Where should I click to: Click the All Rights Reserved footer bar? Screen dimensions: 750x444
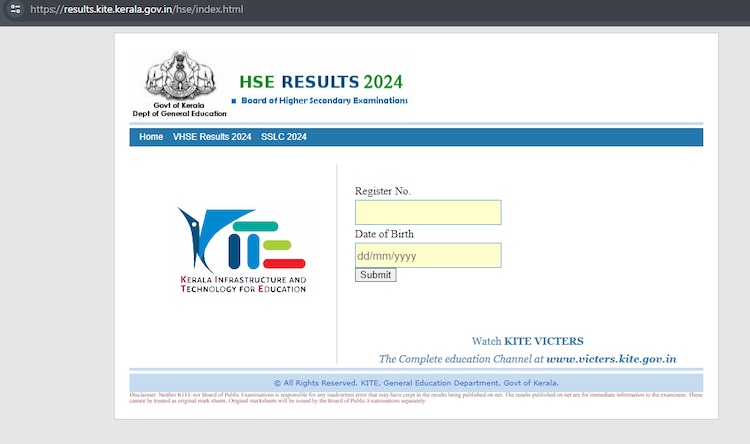coord(416,383)
